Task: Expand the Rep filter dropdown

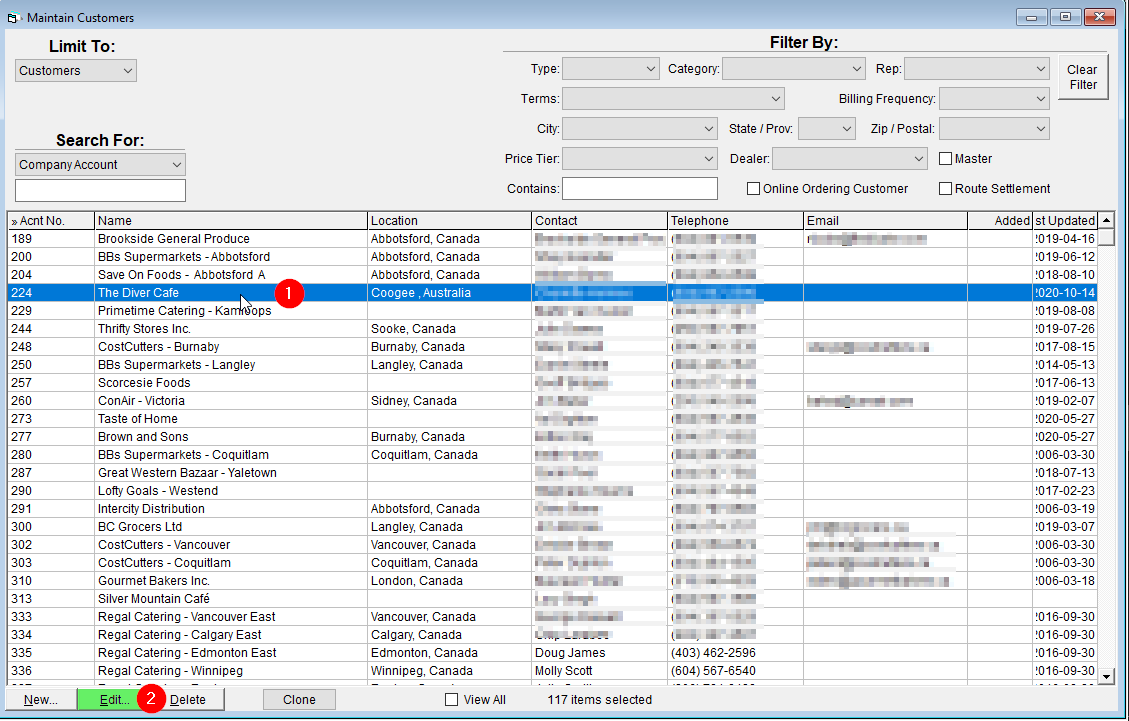Action: 976,69
